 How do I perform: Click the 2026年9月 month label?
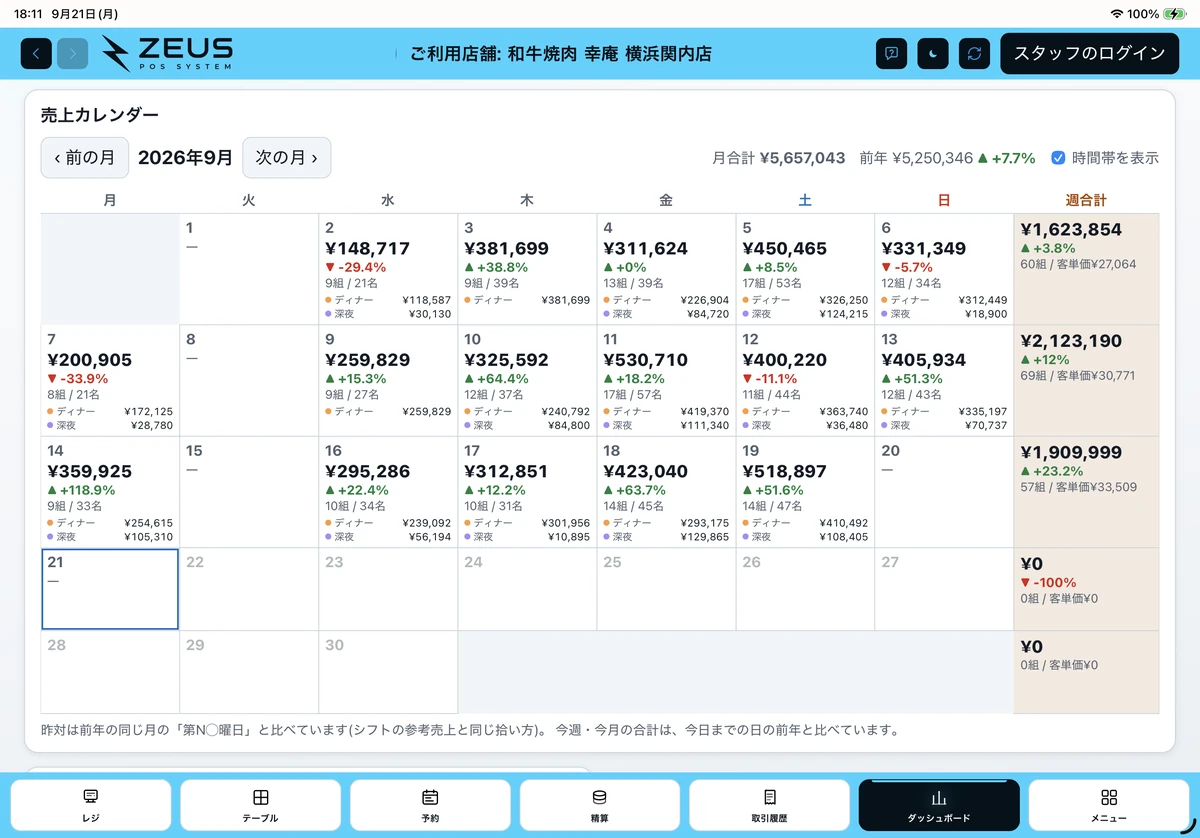click(185, 157)
